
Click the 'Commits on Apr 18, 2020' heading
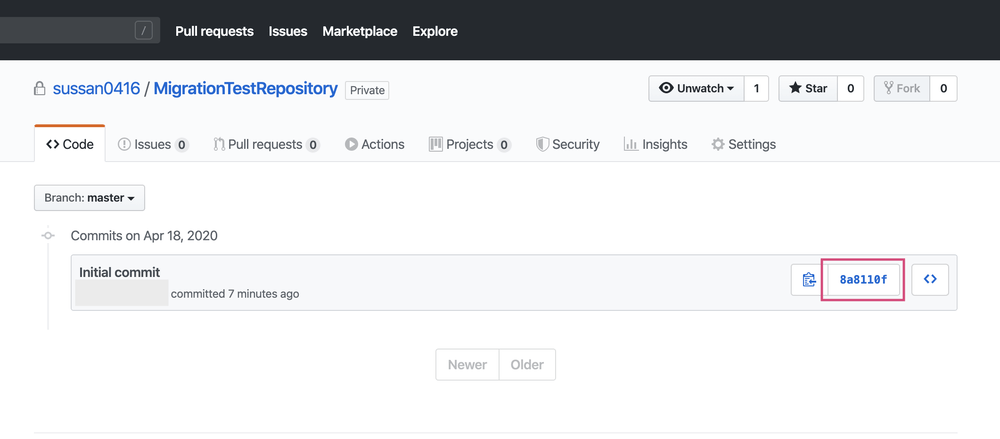(144, 235)
